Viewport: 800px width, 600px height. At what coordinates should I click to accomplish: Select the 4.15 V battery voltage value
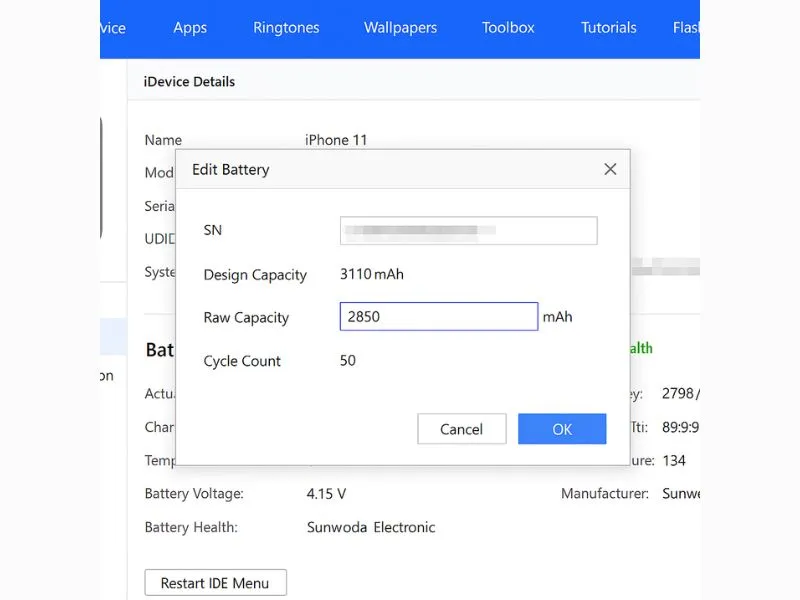(327, 494)
